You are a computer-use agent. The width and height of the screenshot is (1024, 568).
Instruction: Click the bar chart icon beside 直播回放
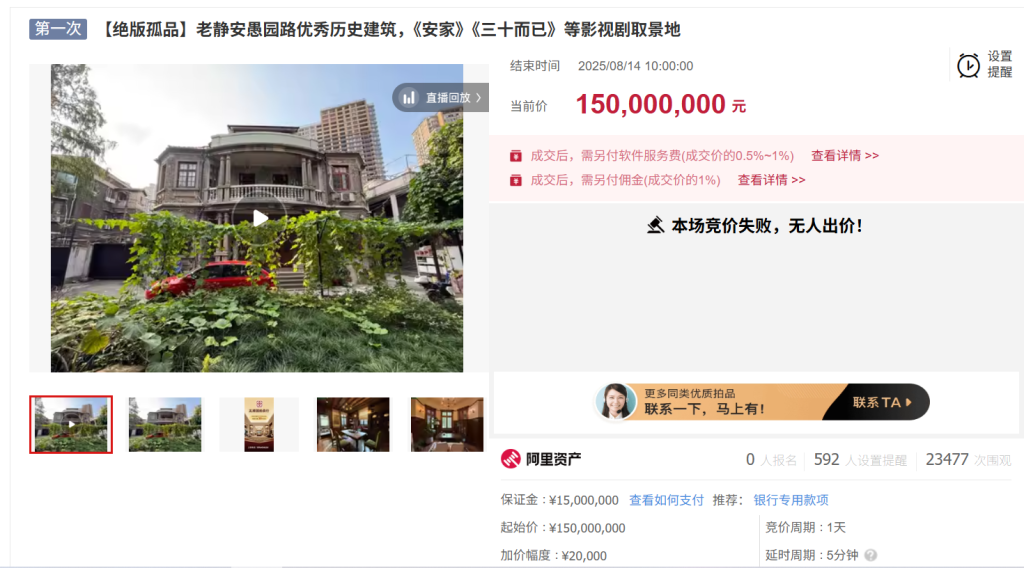(x=409, y=98)
